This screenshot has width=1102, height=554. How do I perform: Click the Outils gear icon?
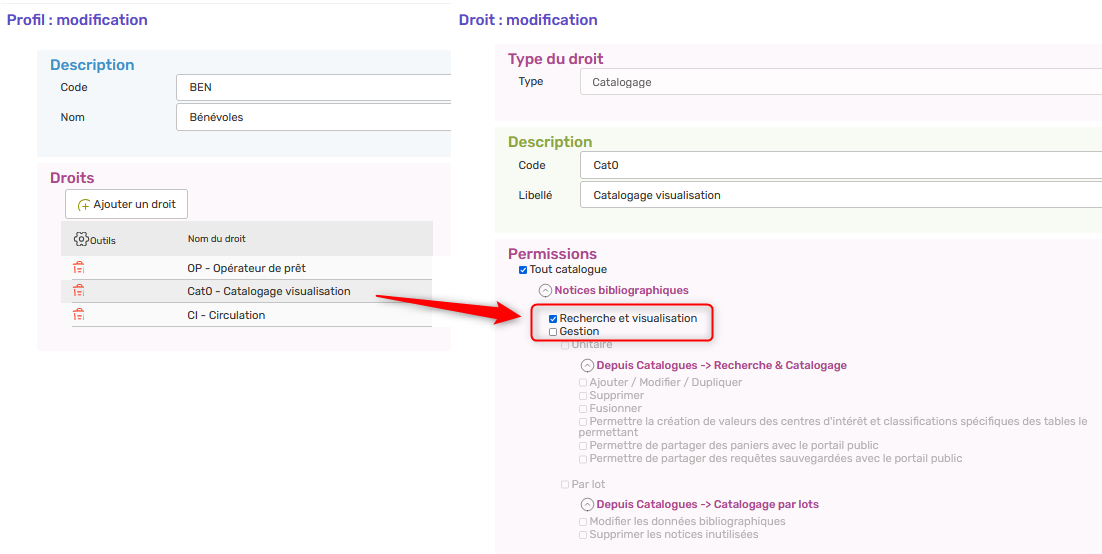(82, 239)
